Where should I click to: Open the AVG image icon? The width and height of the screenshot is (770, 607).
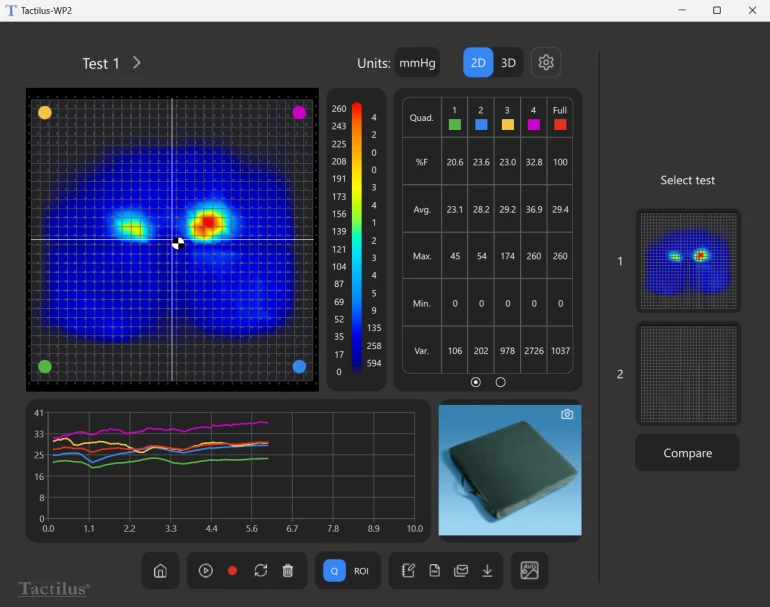(529, 571)
